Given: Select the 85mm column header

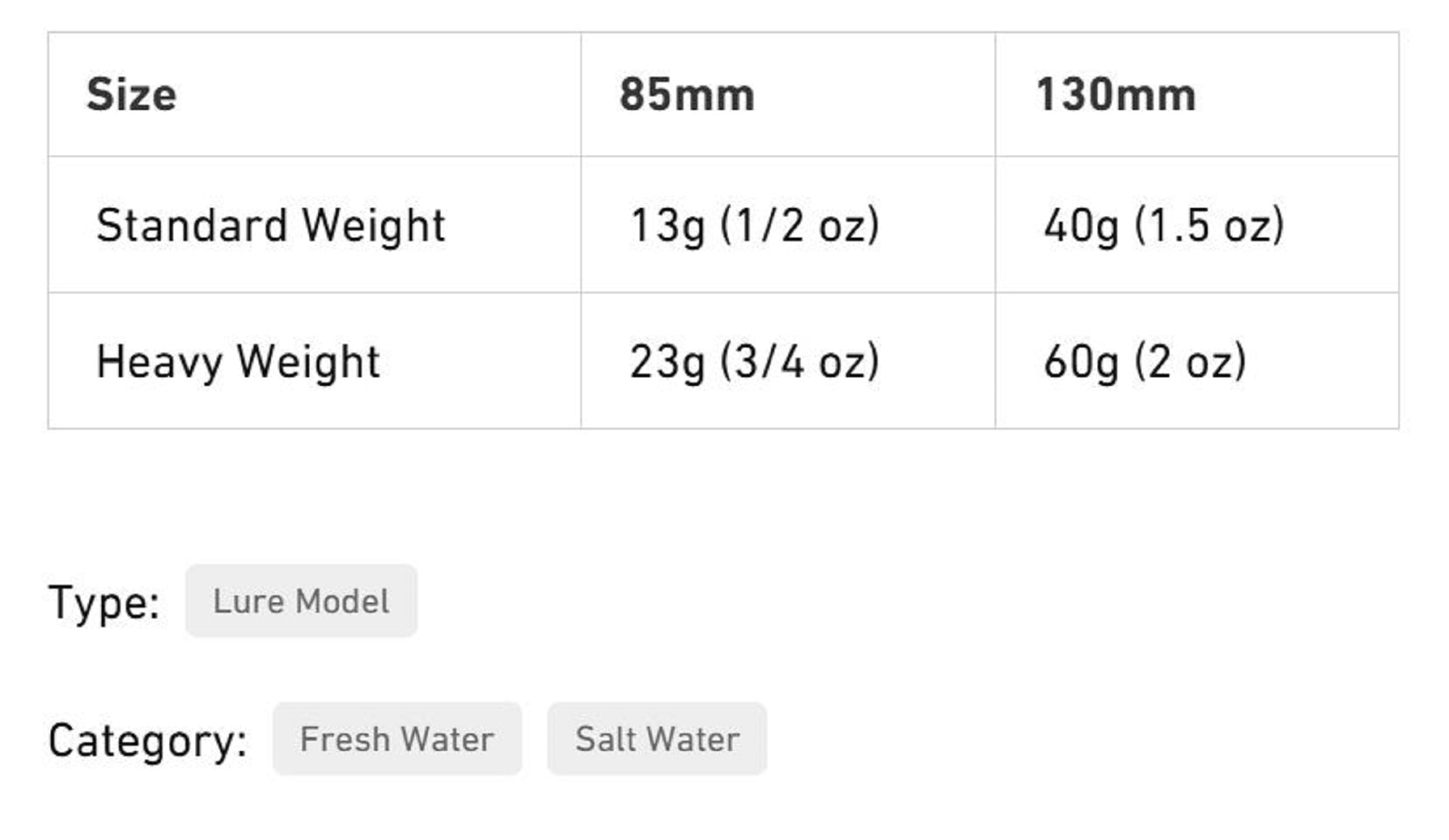Looking at the screenshot, I should pyautogui.click(x=687, y=95).
